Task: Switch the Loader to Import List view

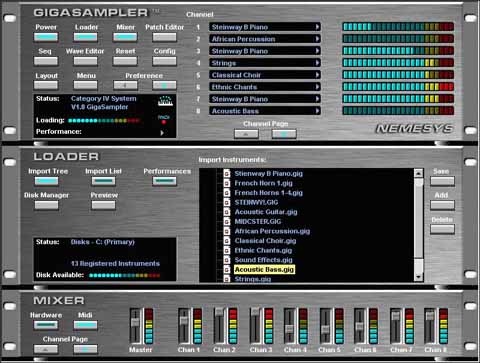Action: click(104, 181)
